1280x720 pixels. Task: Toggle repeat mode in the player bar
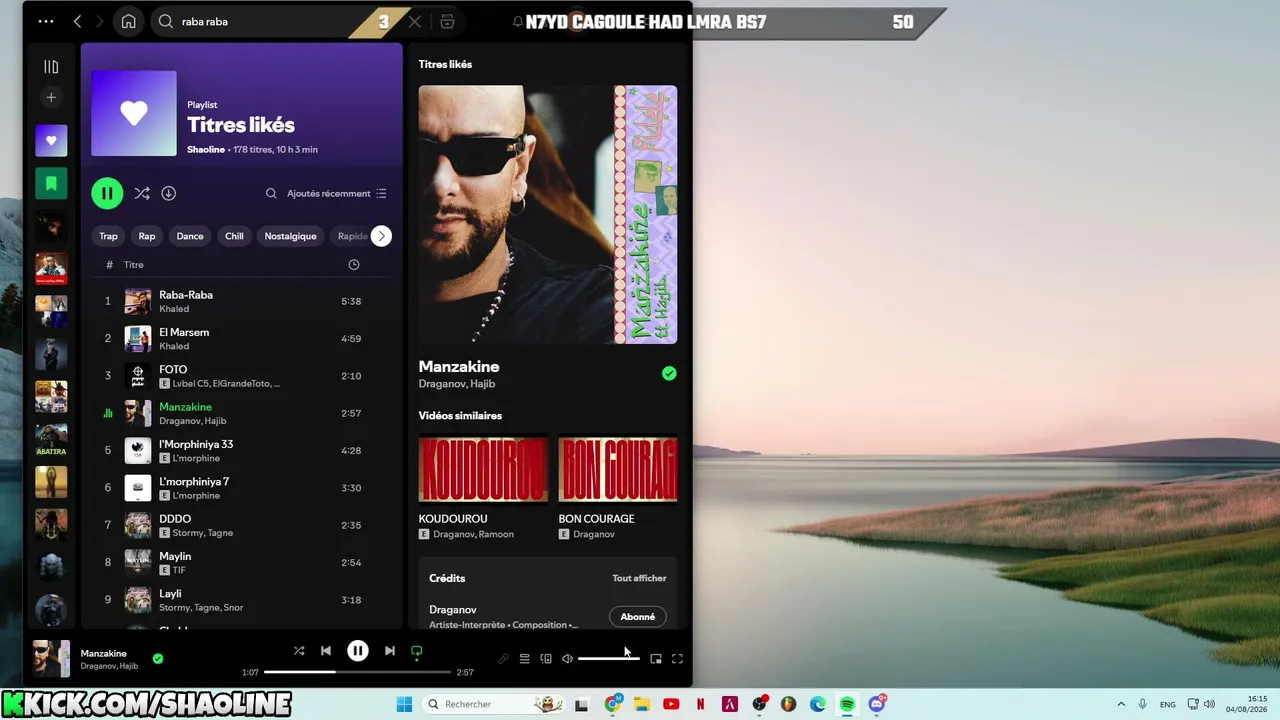pyautogui.click(x=417, y=651)
